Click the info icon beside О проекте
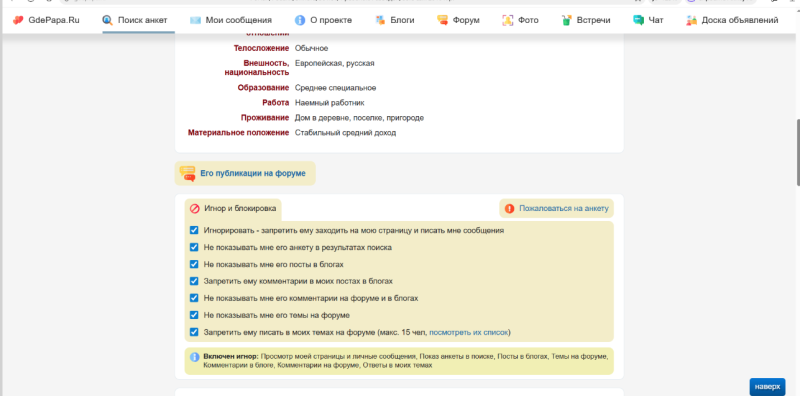Image resolution: width=800 pixels, height=396 pixels. (300, 20)
